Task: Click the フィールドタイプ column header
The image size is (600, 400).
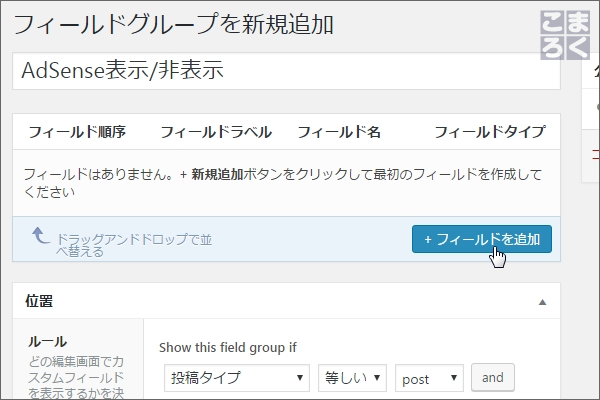Action: point(489,132)
